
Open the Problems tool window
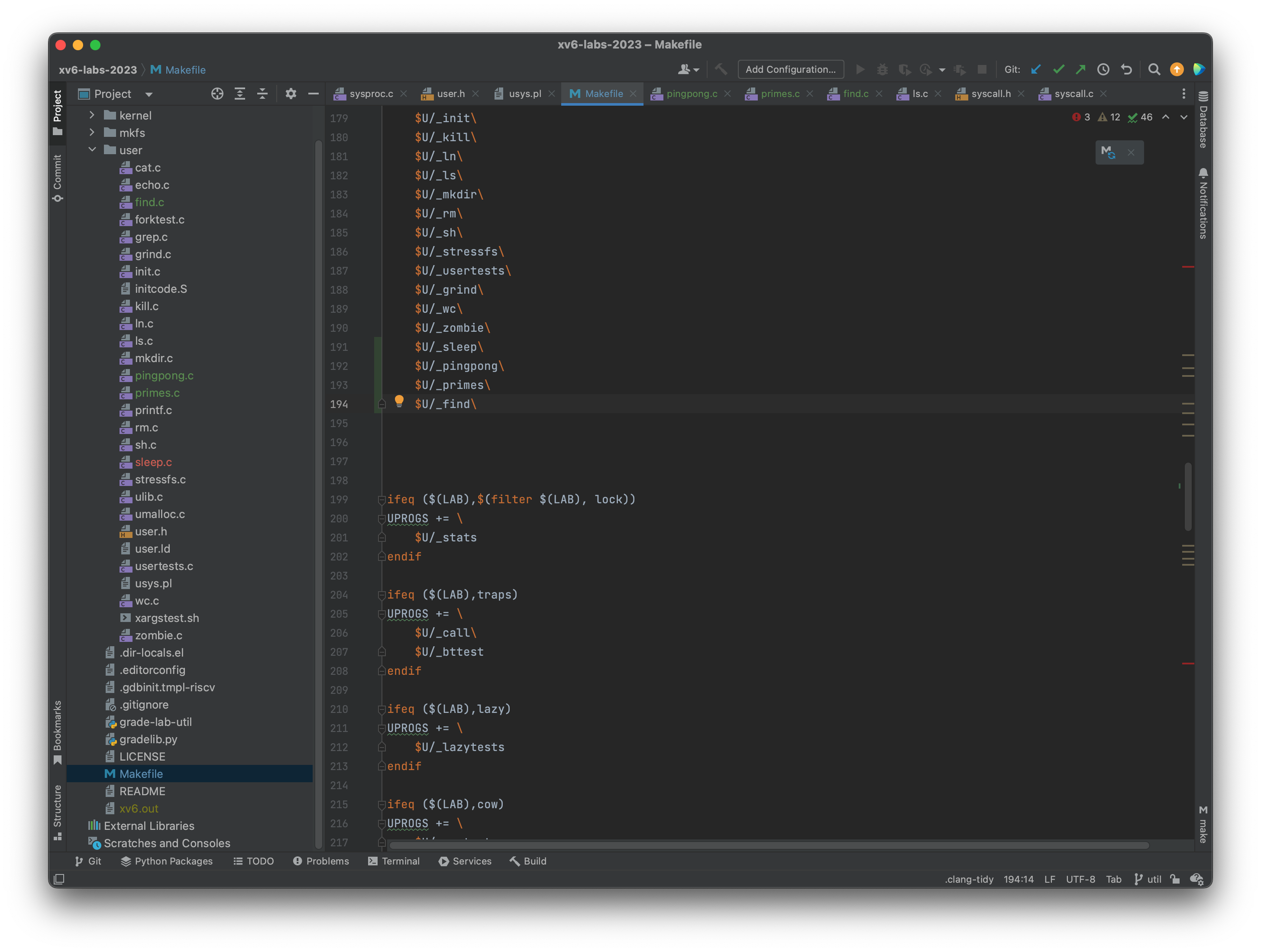[321, 861]
